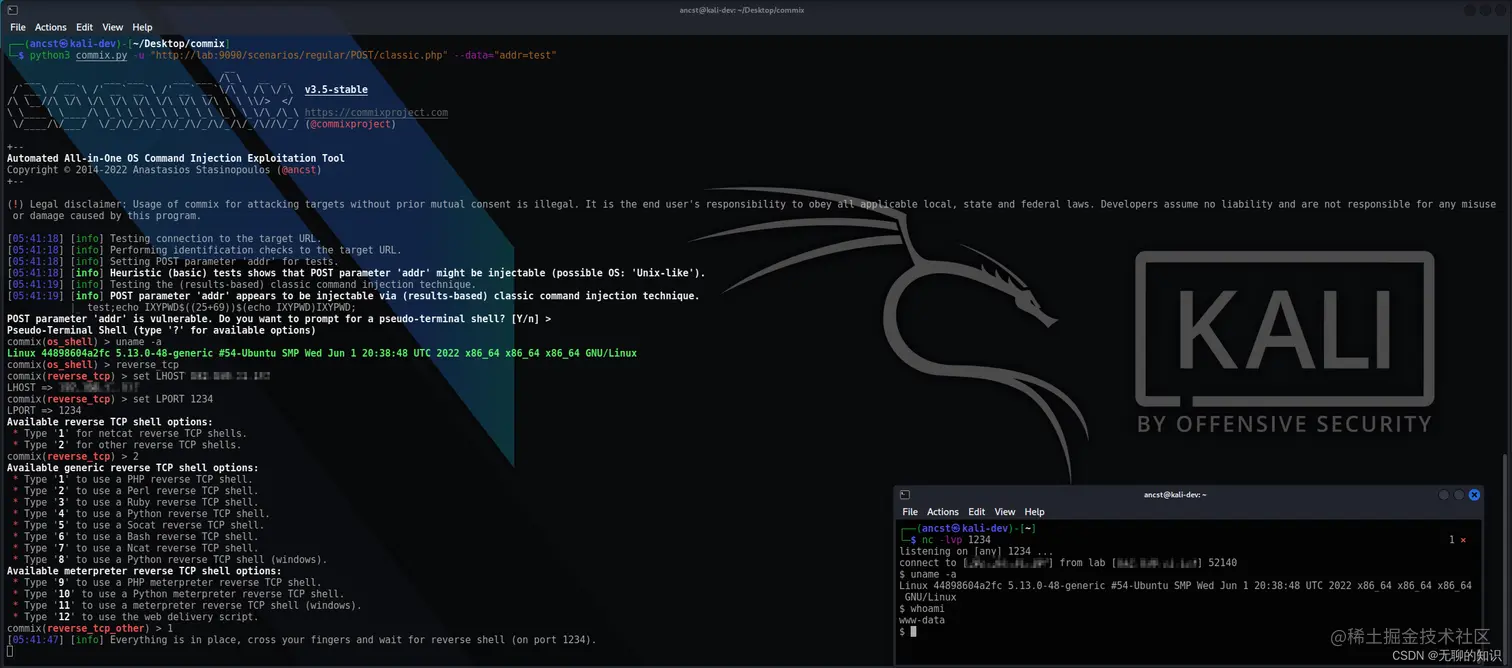Image resolution: width=1512 pixels, height=668 pixels.
Task: Minimize the netcat terminal window
Action: click(x=1444, y=495)
